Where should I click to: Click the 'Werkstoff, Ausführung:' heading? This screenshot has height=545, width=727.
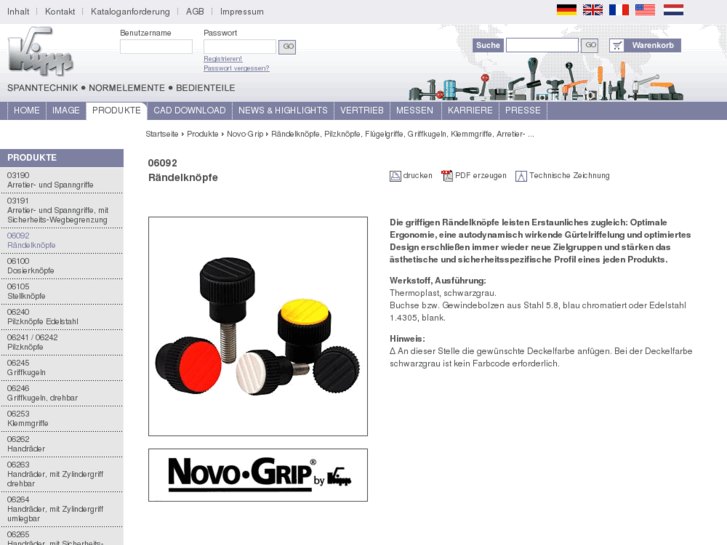click(438, 281)
